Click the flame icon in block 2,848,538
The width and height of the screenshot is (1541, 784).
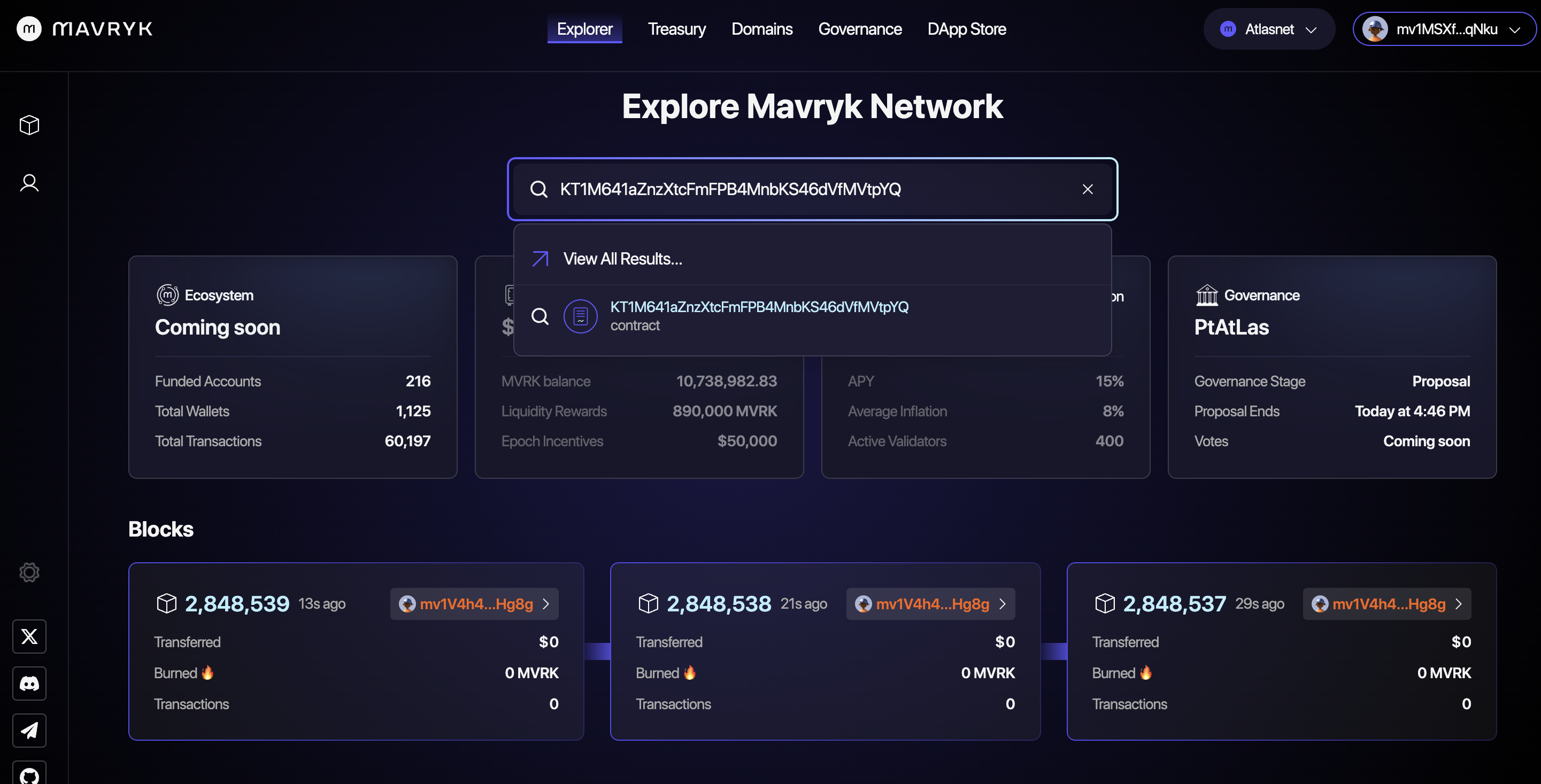click(x=690, y=672)
